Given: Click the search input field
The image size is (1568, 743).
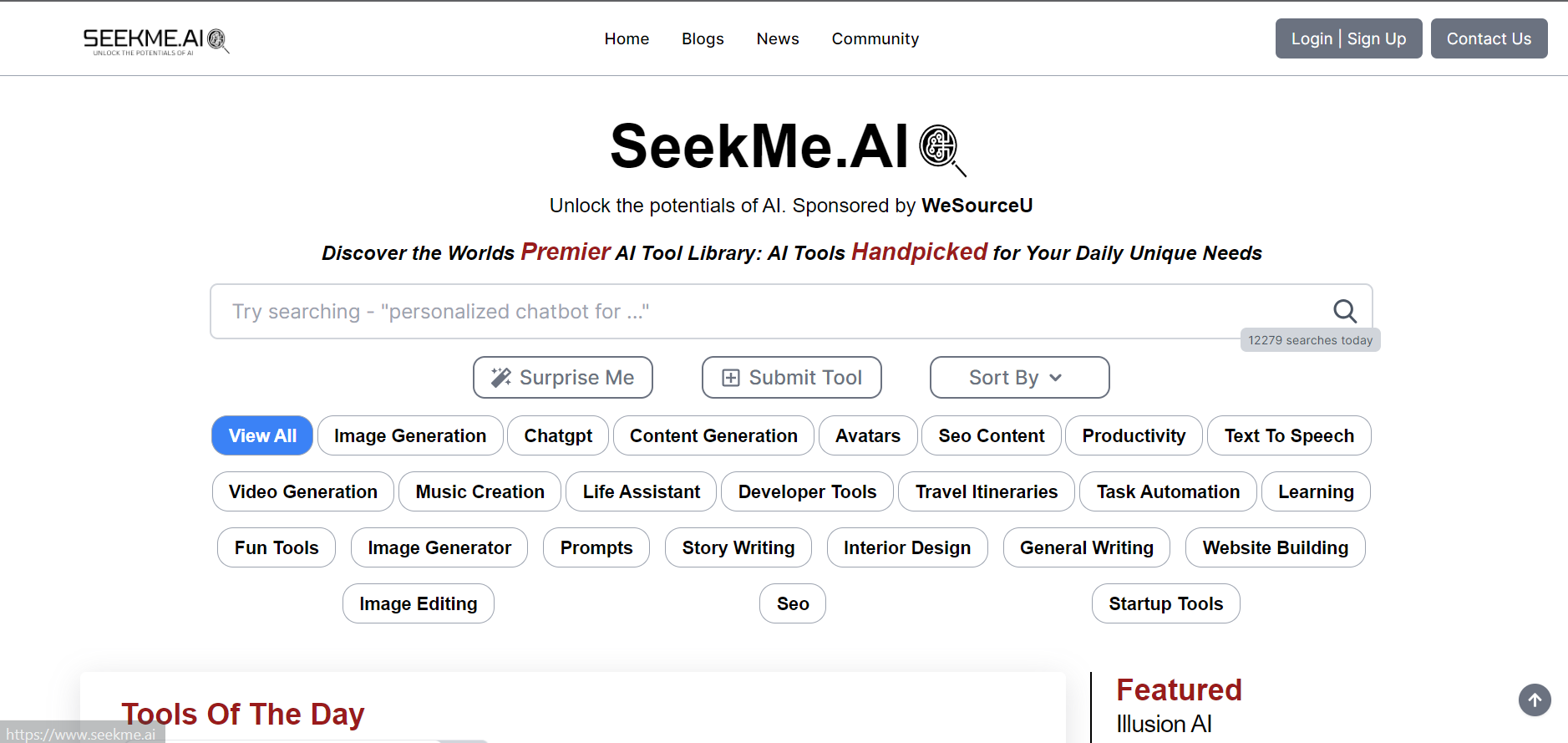Looking at the screenshot, I should pyautogui.click(x=752, y=311).
